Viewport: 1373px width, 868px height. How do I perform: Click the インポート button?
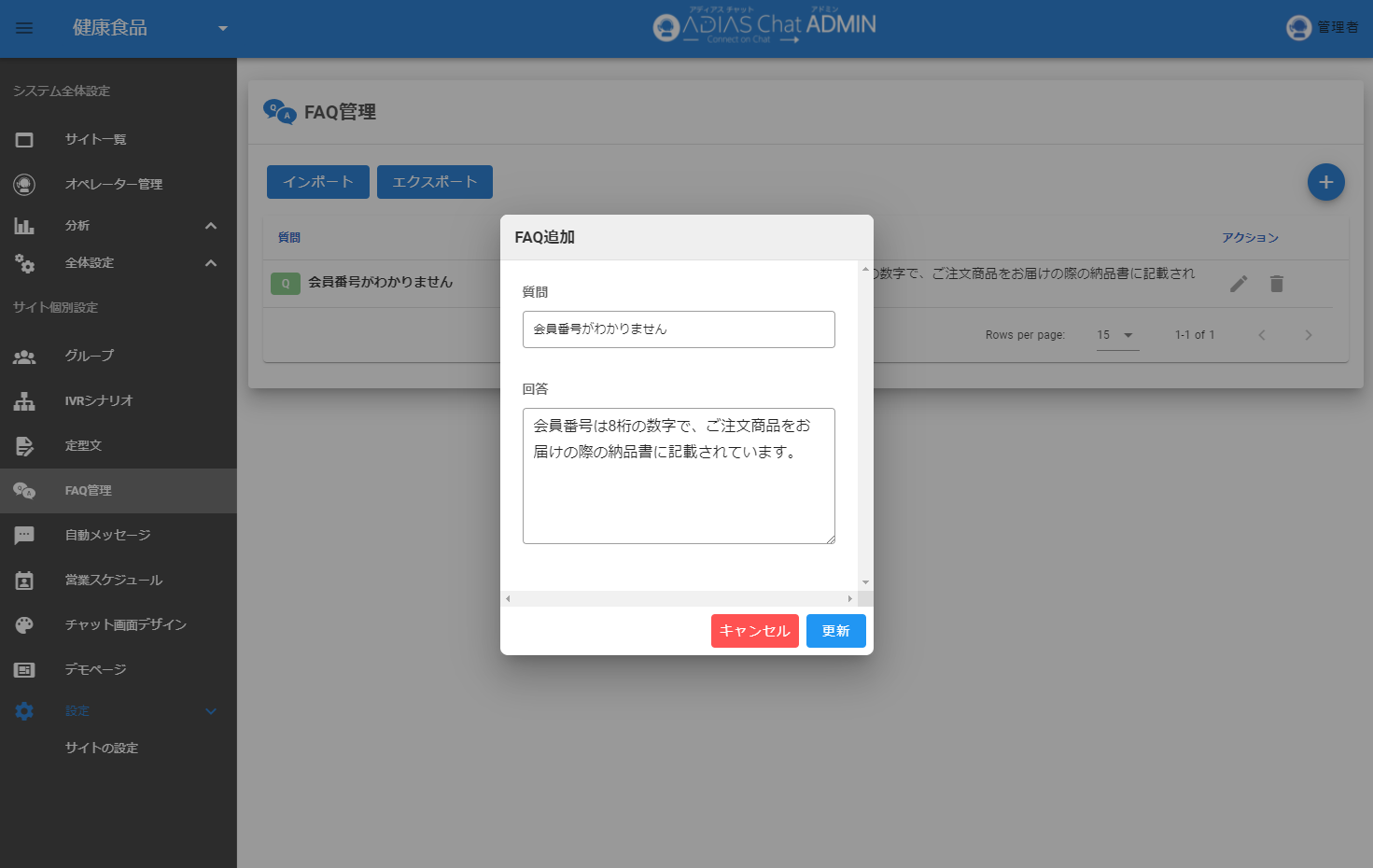click(317, 182)
